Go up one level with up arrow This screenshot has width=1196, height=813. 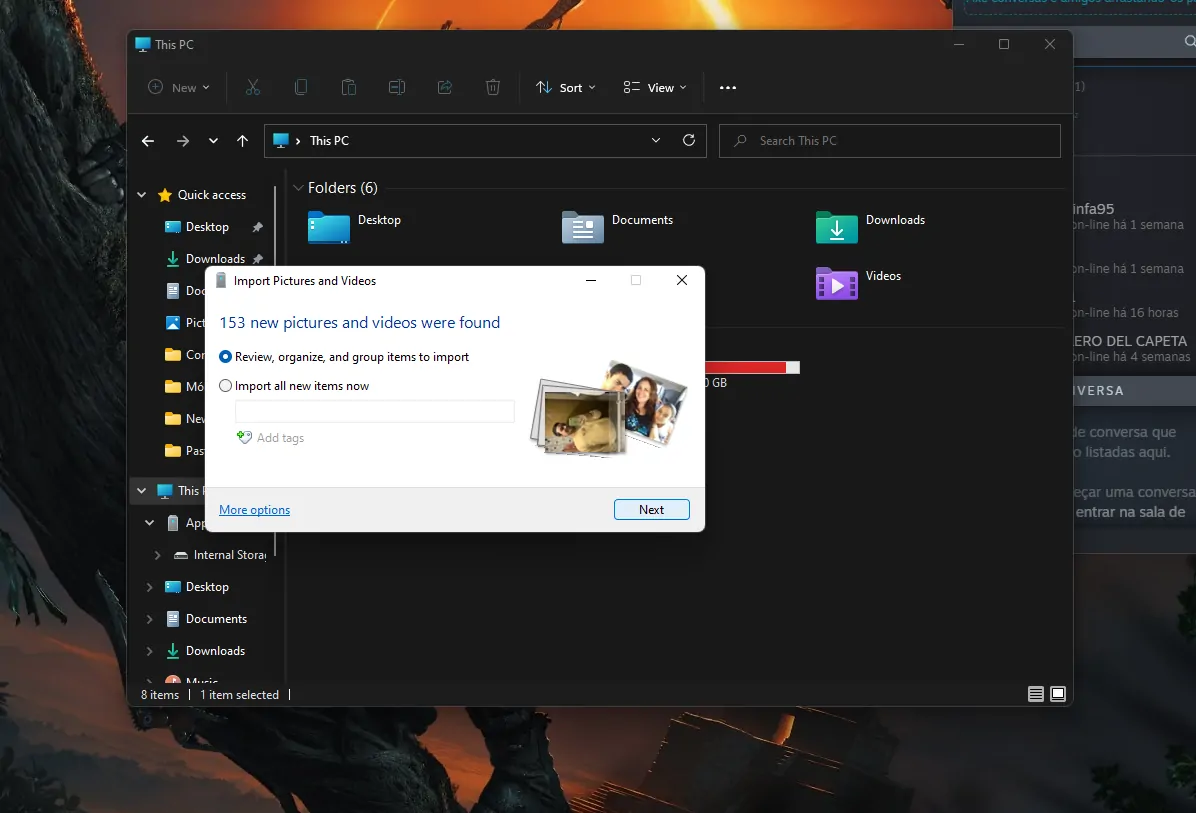tap(243, 141)
